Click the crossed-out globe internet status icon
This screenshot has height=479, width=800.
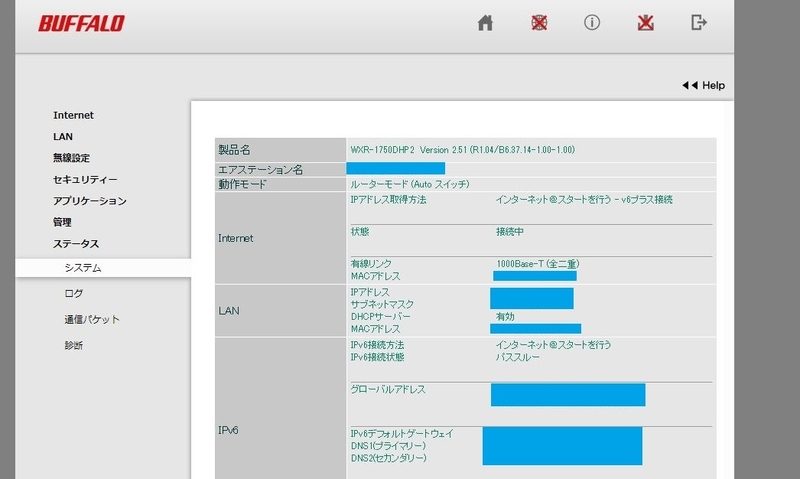point(539,23)
